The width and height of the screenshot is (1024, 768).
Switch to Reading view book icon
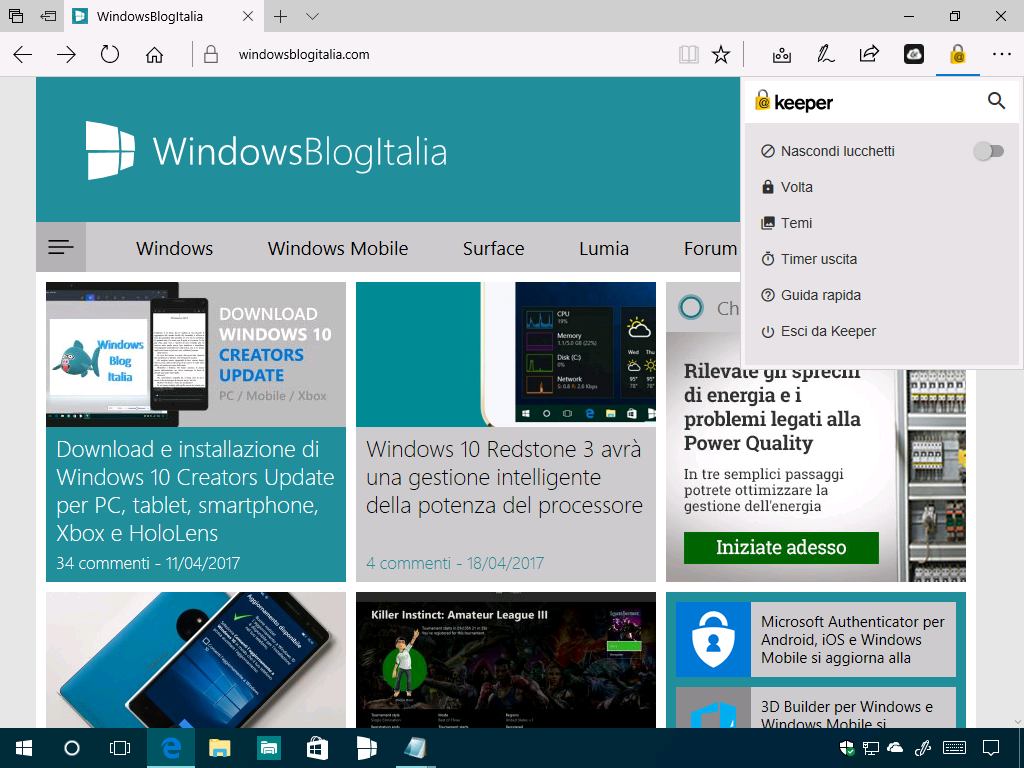[x=688, y=54]
